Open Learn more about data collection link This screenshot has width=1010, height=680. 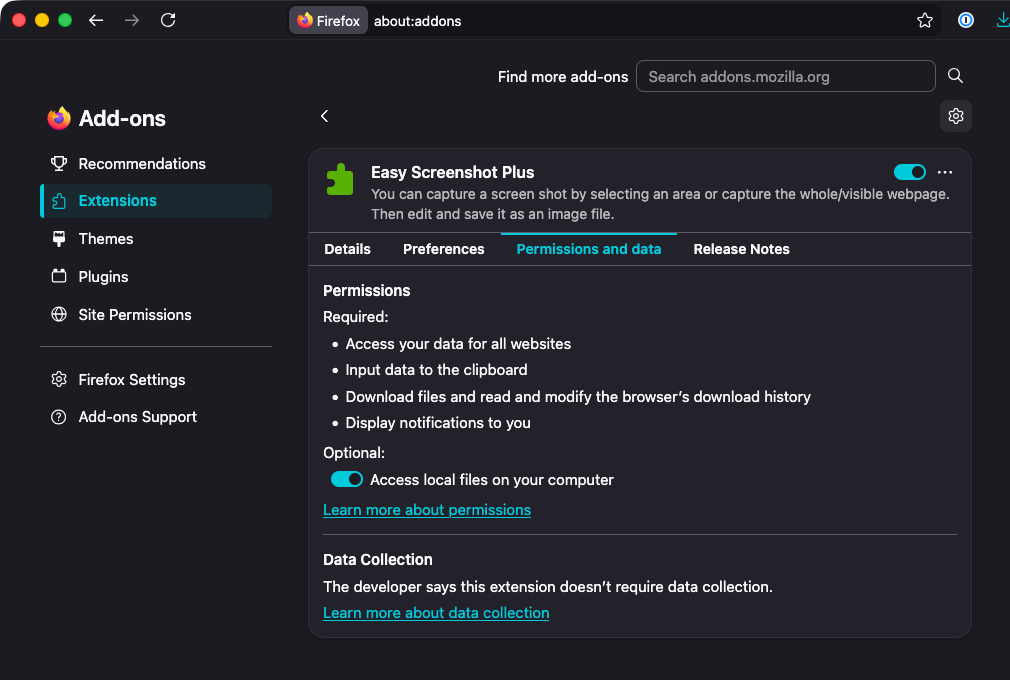click(x=436, y=613)
